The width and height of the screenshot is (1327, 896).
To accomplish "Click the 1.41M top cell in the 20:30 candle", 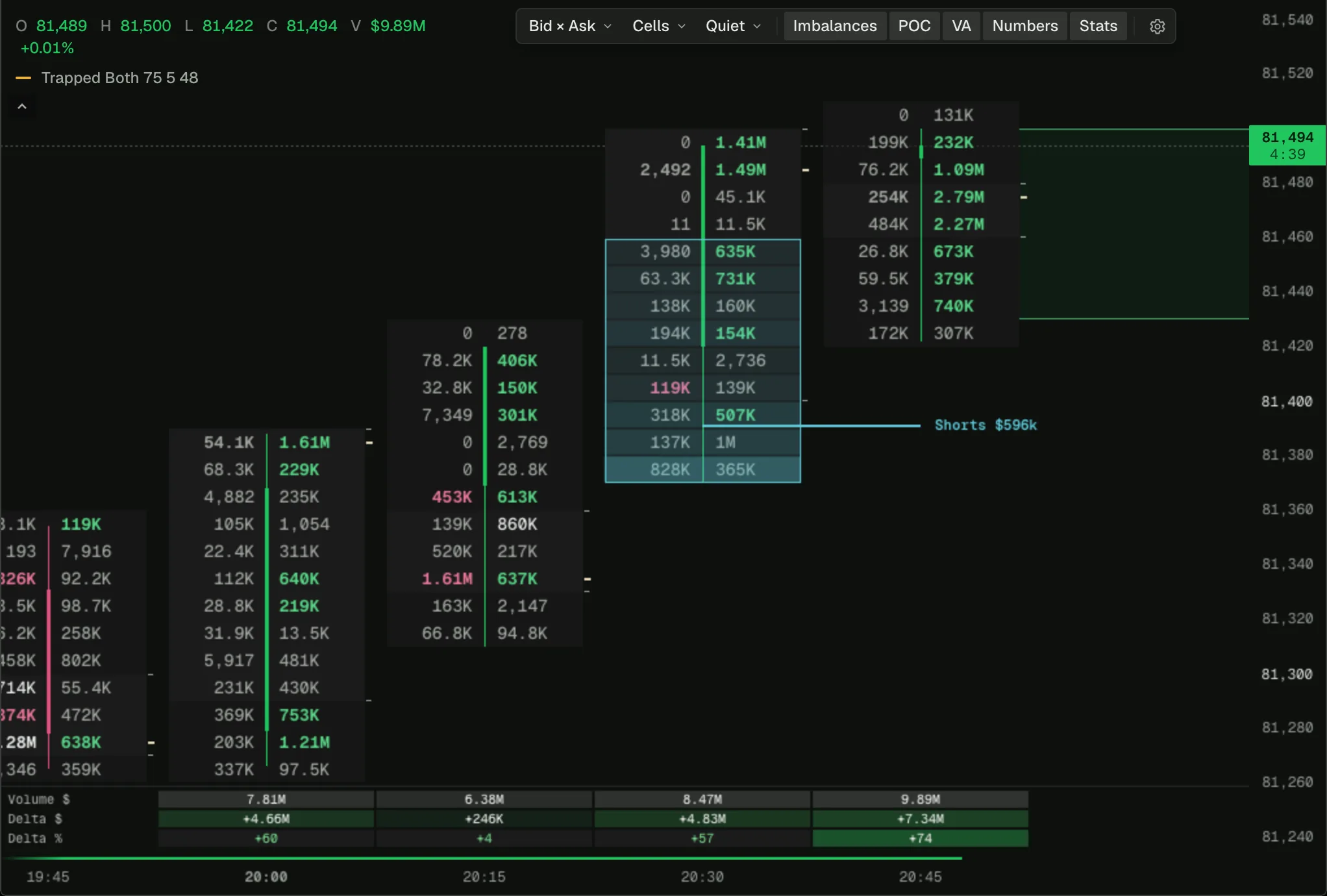I will tap(740, 142).
